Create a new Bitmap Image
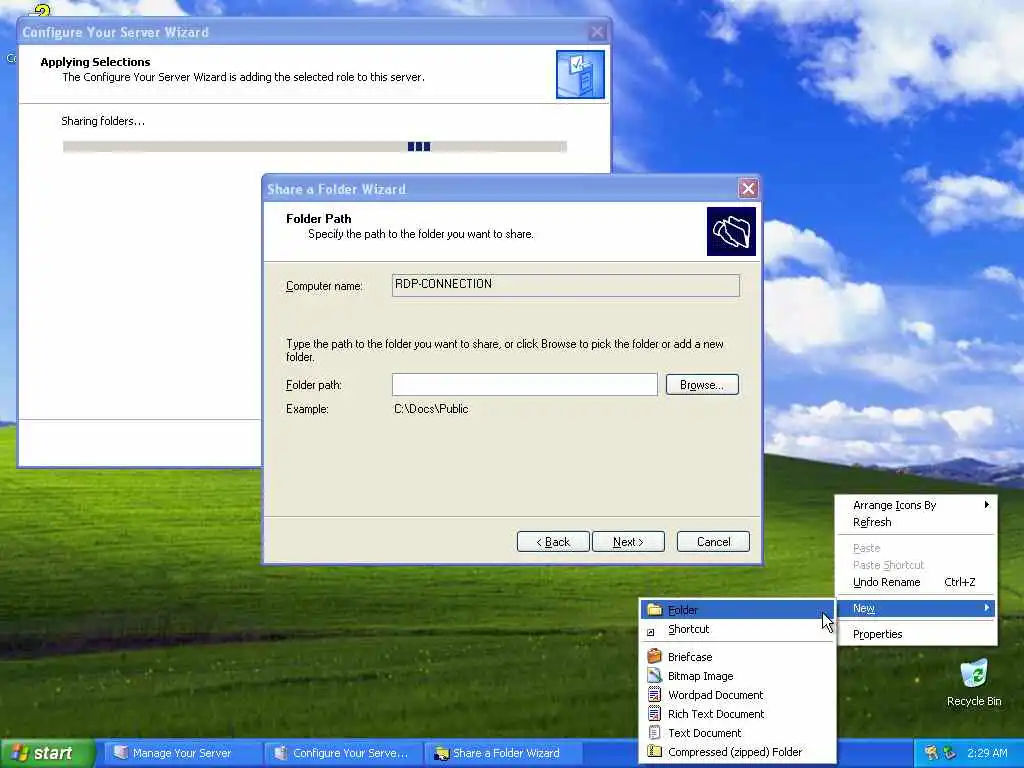Image resolution: width=1024 pixels, height=768 pixels. pyautogui.click(x=737, y=676)
